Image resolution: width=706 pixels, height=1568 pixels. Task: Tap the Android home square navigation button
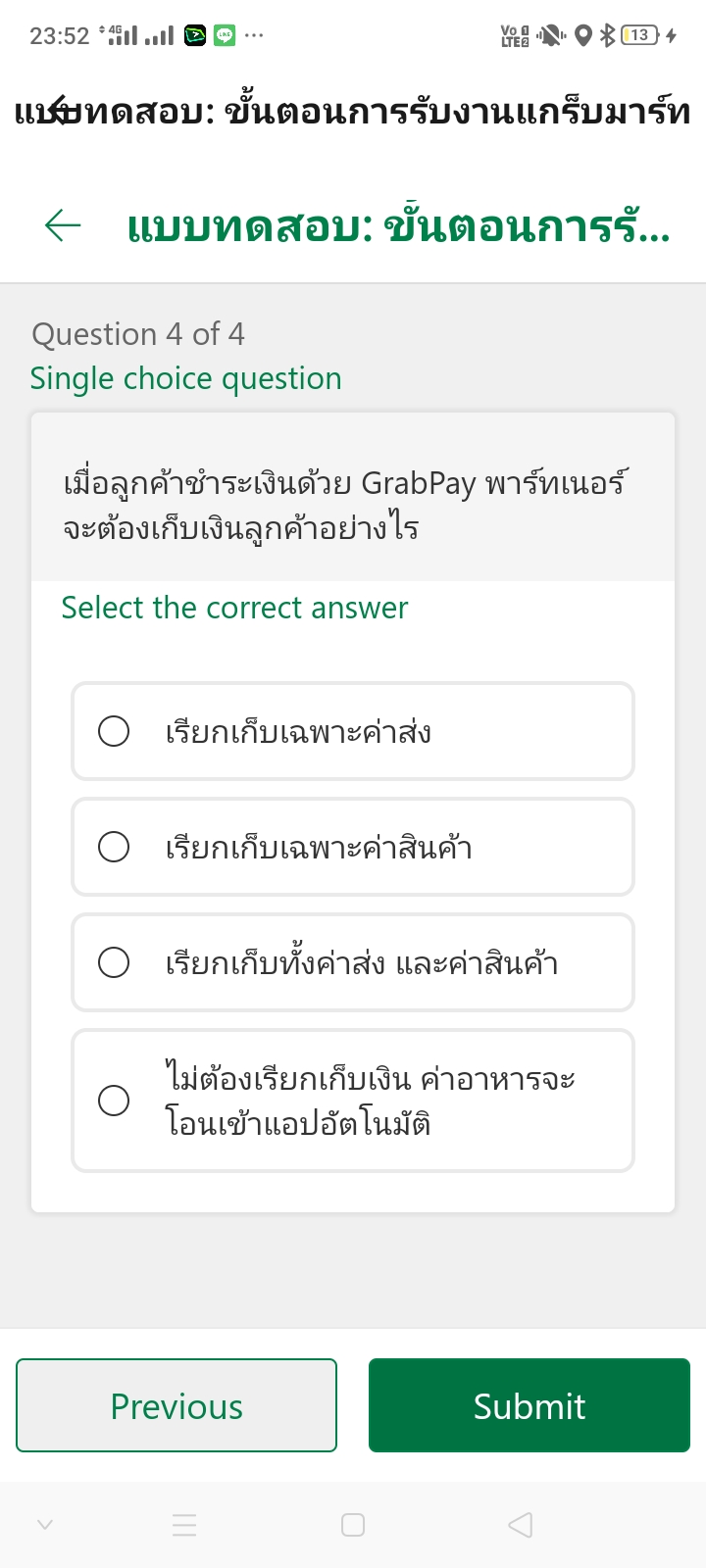click(x=353, y=1525)
